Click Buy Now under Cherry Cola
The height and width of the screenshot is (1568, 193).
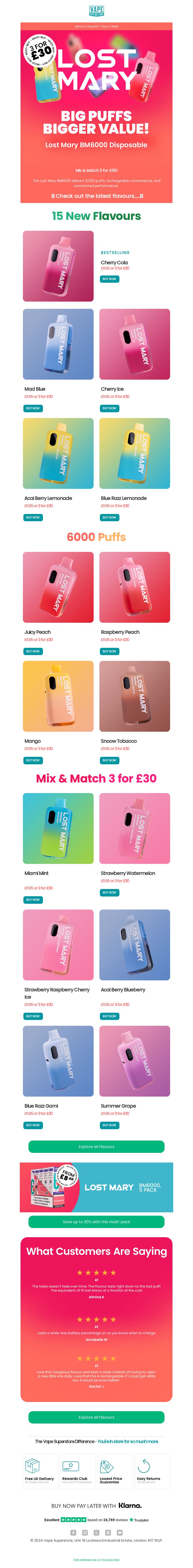[x=109, y=279]
